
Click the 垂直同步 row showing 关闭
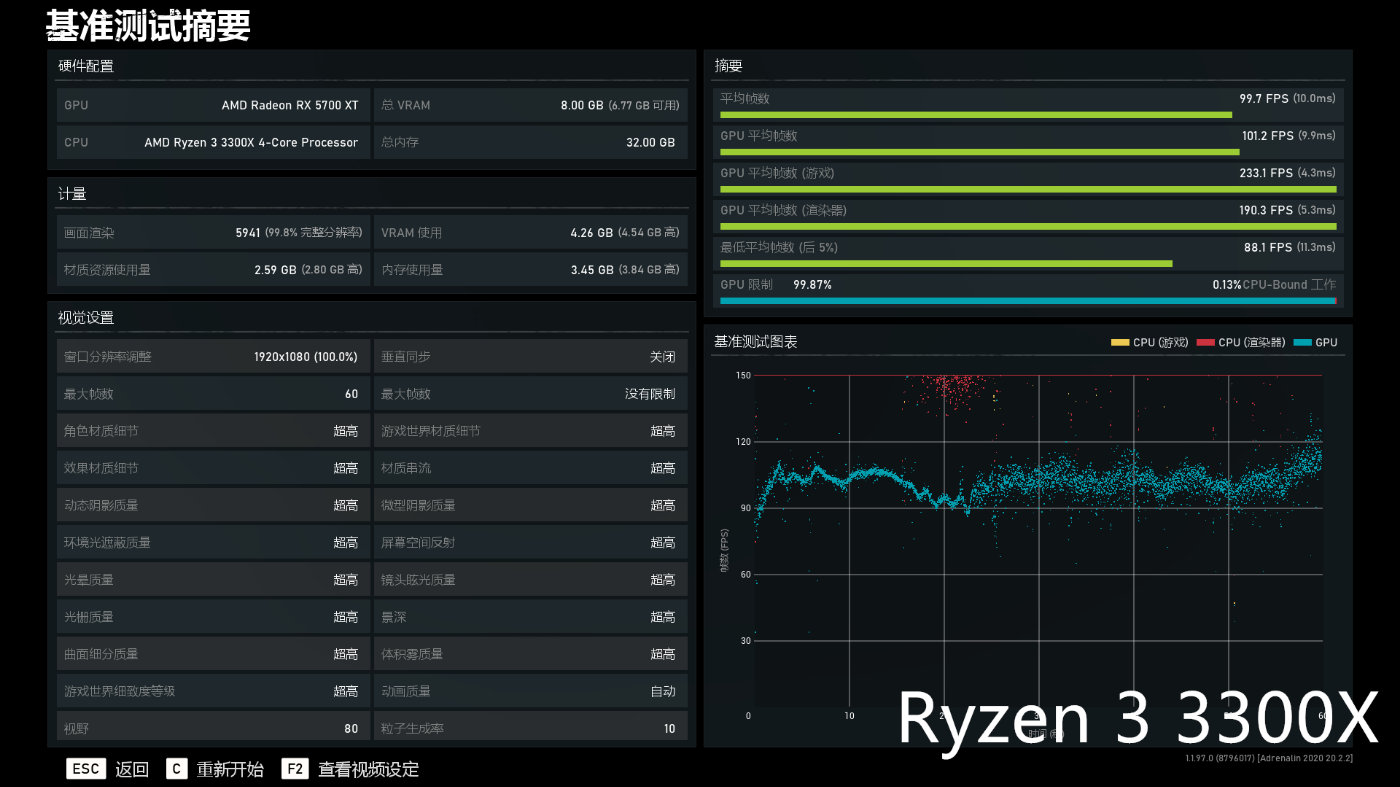[x=530, y=357]
